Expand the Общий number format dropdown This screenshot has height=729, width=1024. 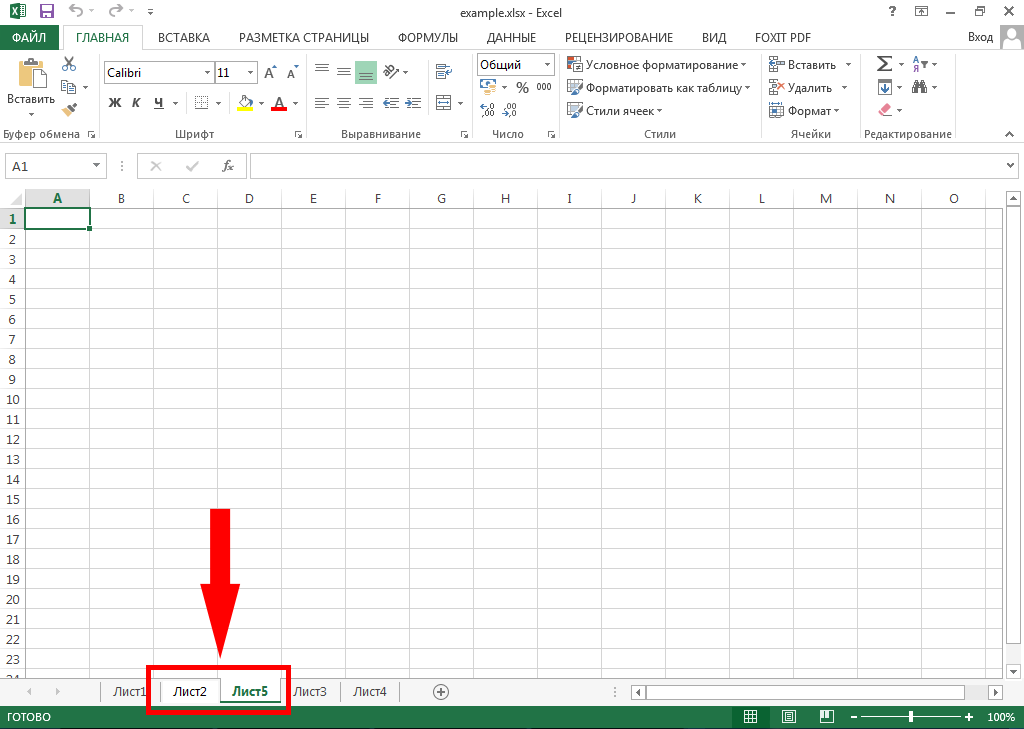(547, 65)
